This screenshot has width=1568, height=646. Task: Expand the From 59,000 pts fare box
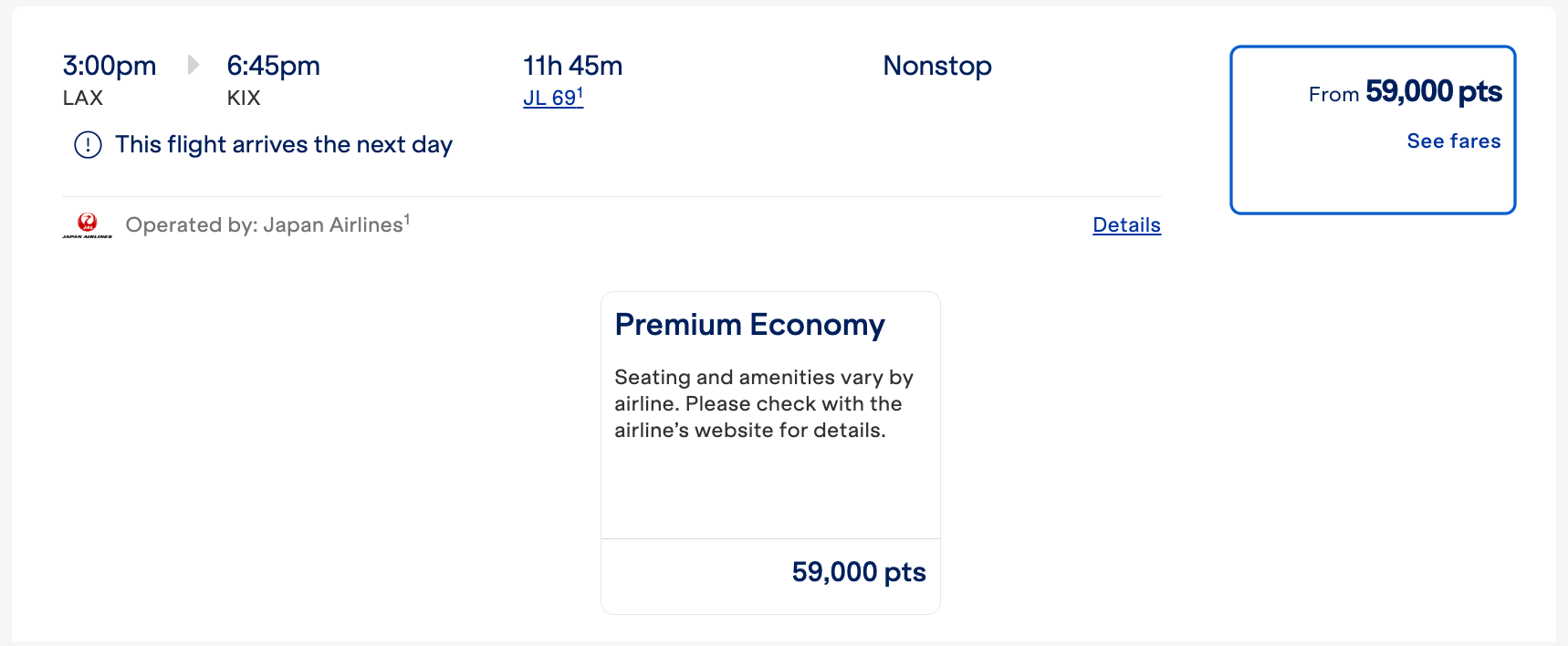1371,128
